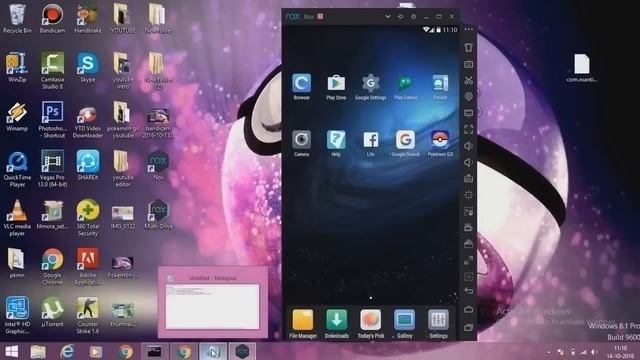Select the 360 Total Security shortcut
The image size is (640, 360).
tap(88, 218)
